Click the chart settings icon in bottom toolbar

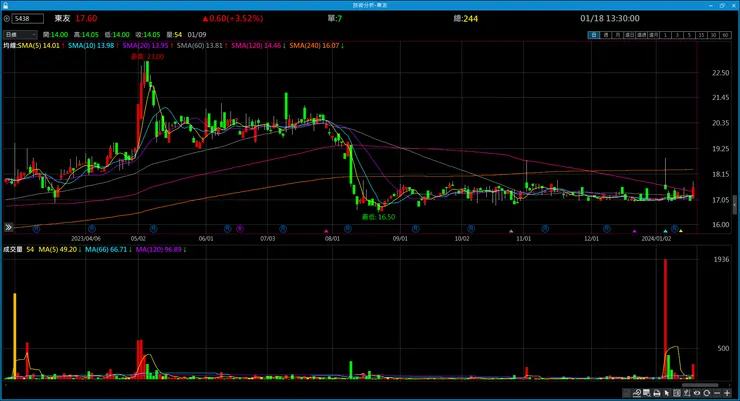click(627, 393)
